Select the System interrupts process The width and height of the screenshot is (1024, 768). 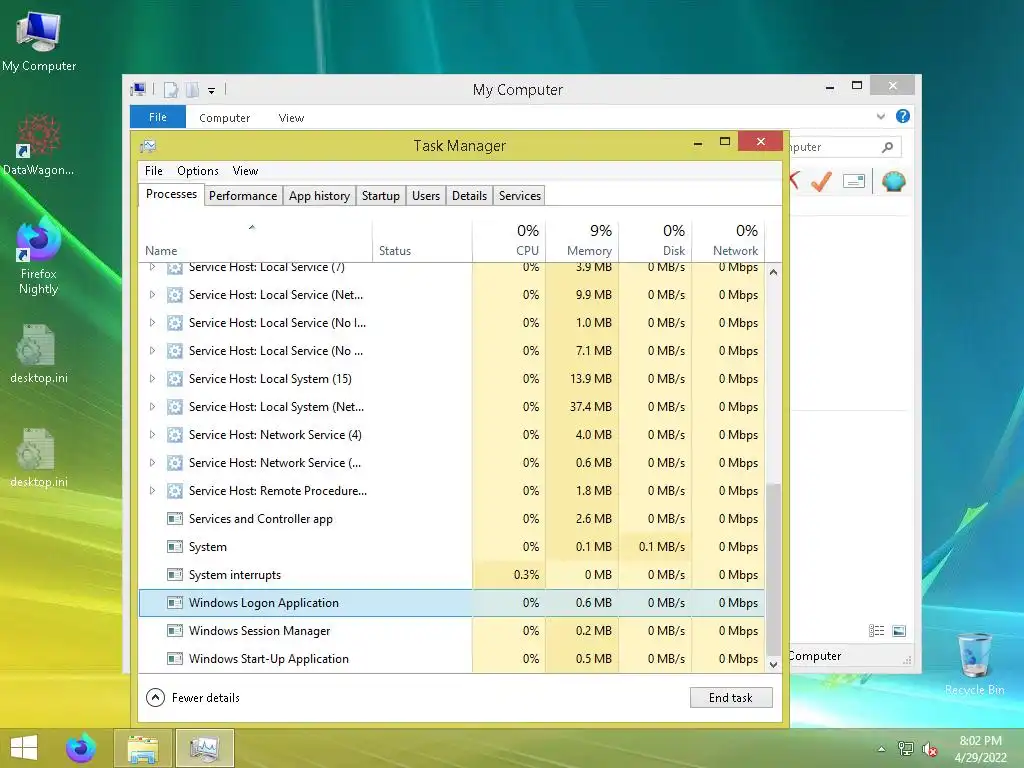tap(451, 575)
